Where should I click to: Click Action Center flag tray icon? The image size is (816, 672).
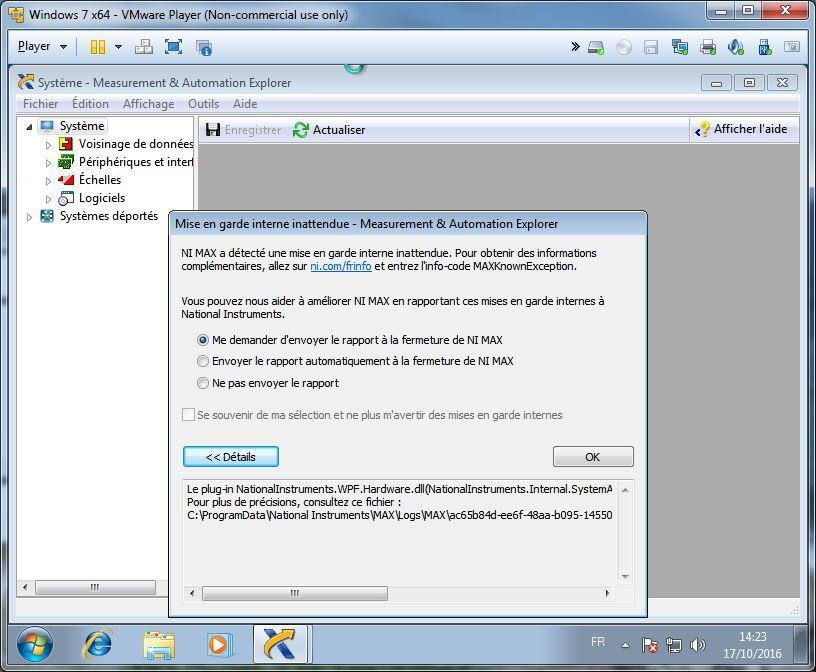pyautogui.click(x=649, y=645)
